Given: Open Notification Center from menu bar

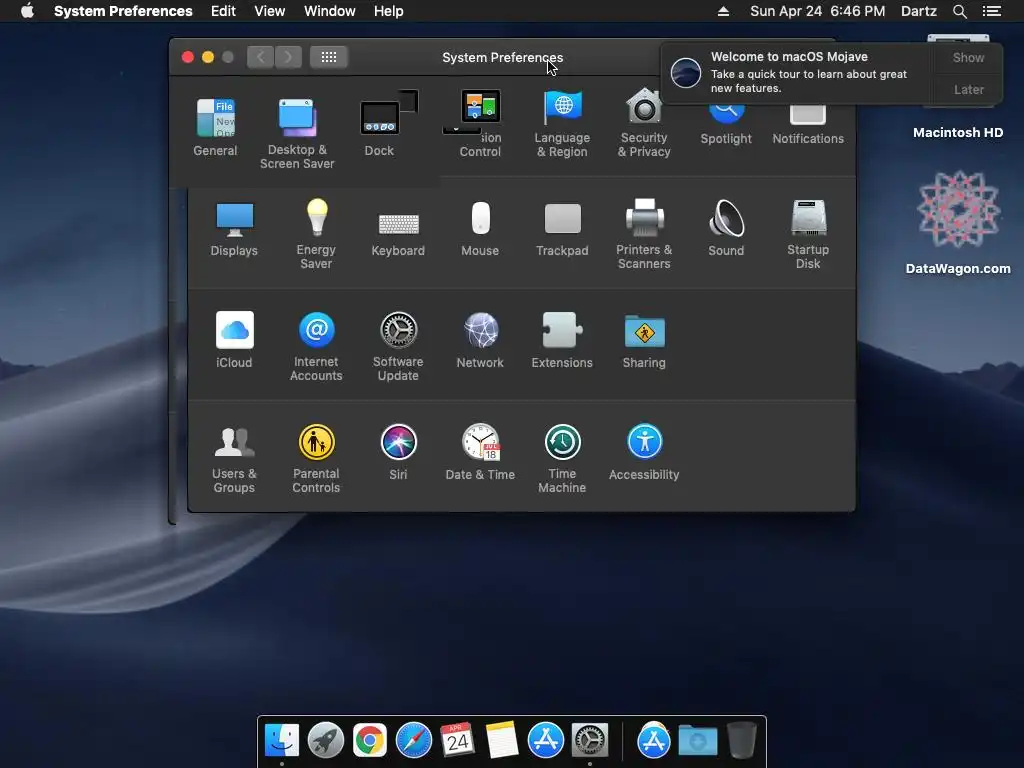Looking at the screenshot, I should coord(991,11).
